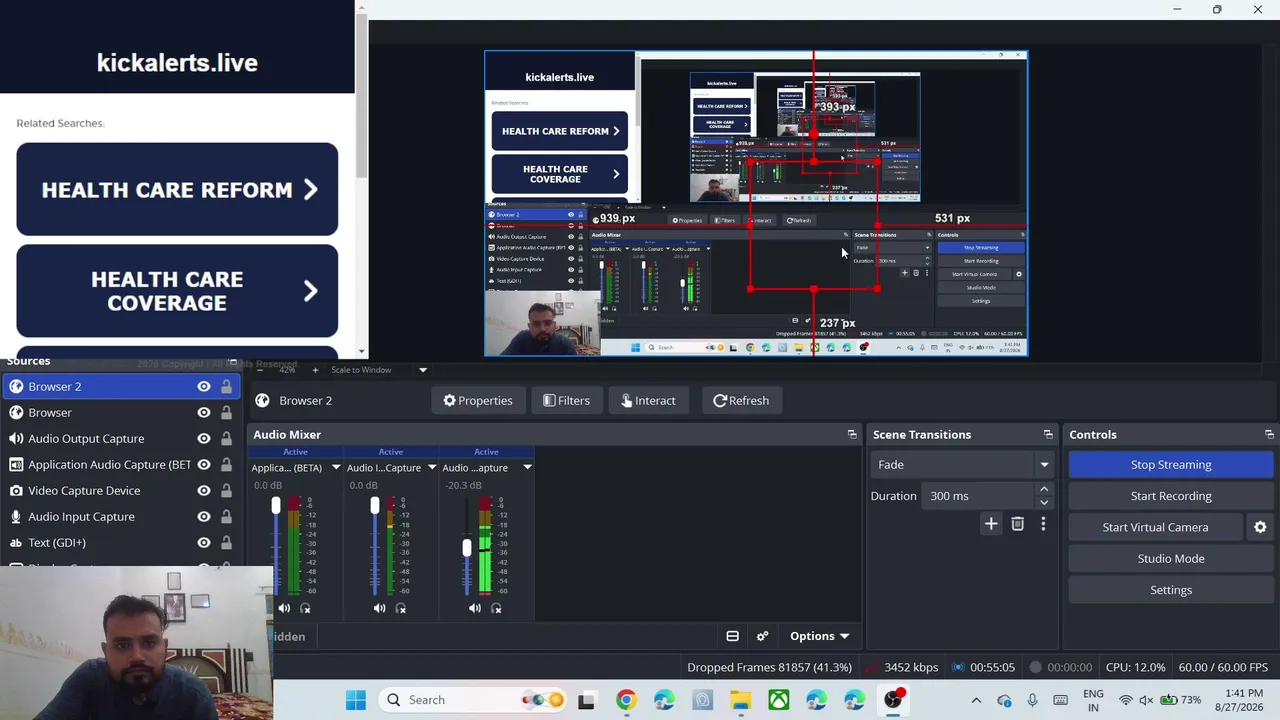Click the Application Audio volume fader

pyautogui.click(x=276, y=506)
